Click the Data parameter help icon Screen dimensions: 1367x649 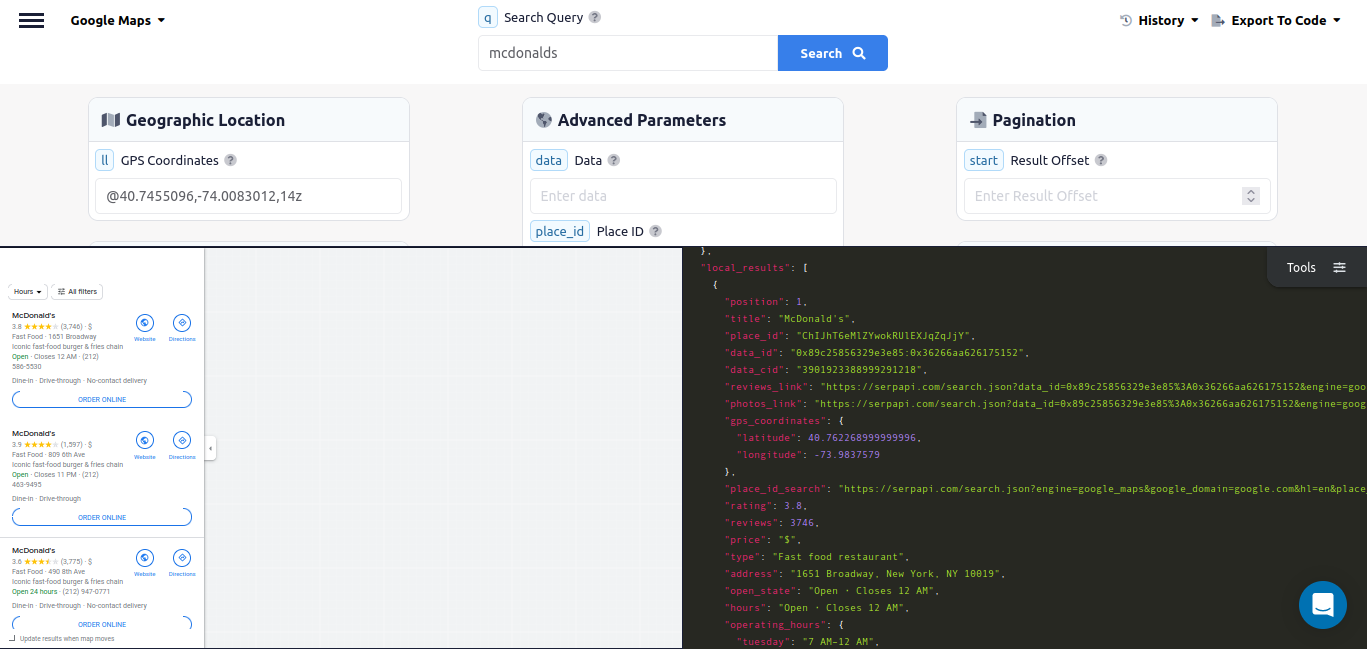point(614,160)
